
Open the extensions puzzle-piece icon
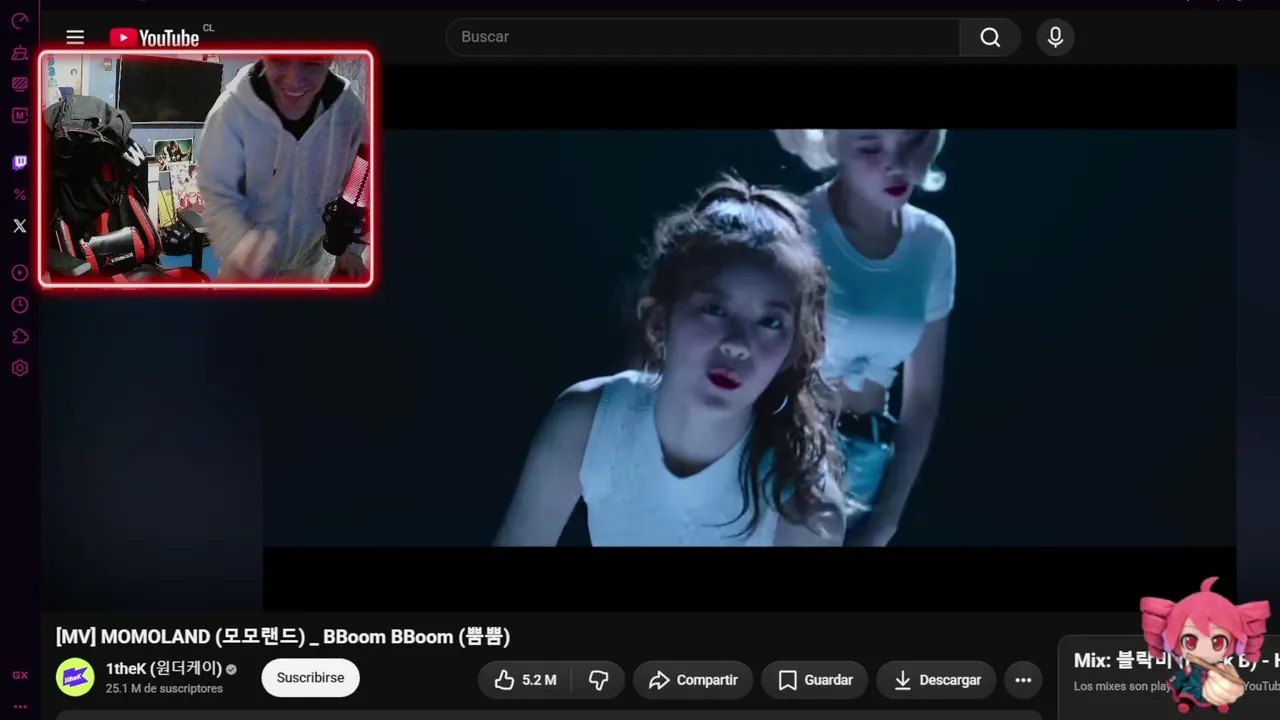(x=19, y=337)
